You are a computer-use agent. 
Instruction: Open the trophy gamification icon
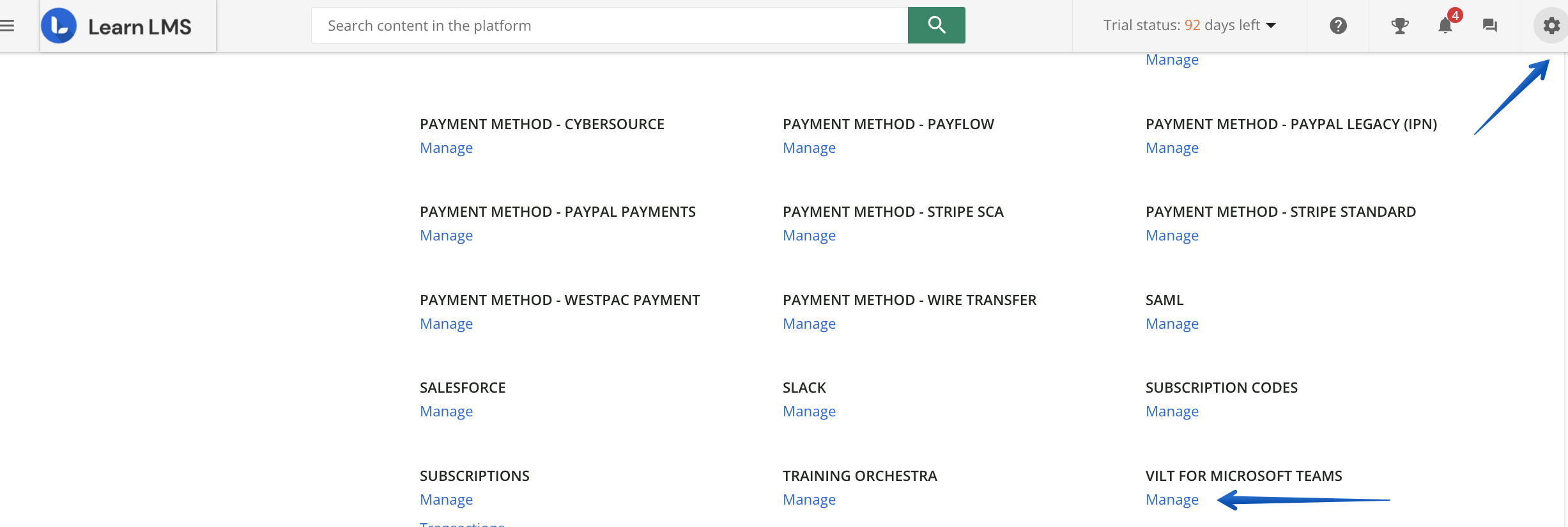[1400, 26]
